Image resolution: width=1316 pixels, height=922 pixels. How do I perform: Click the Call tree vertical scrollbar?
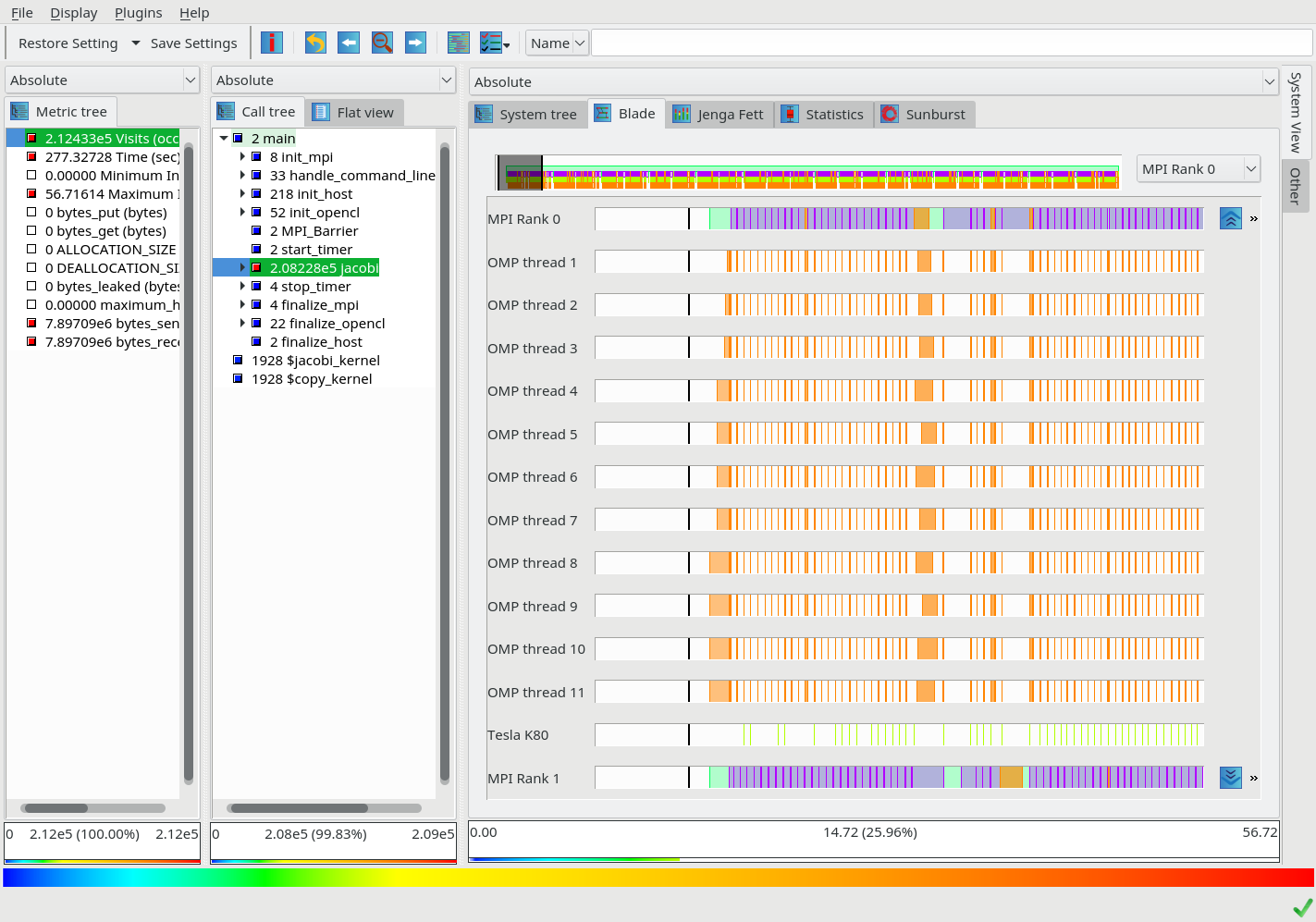coord(445,462)
